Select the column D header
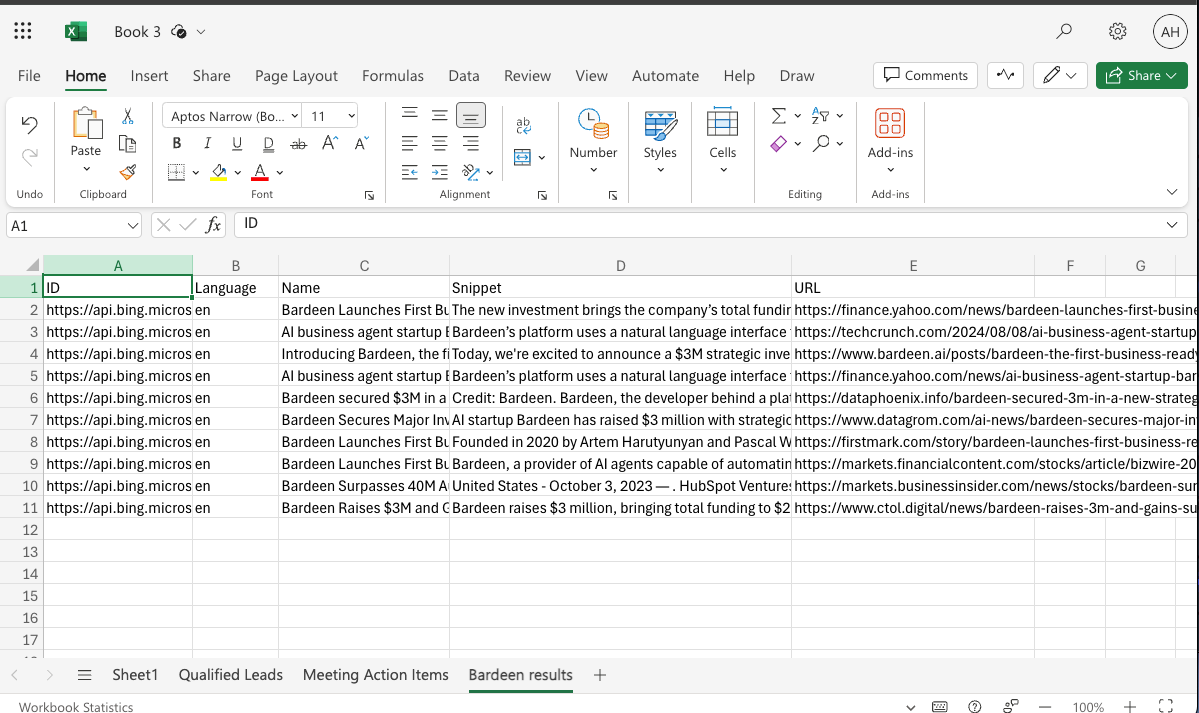This screenshot has width=1199, height=713. (620, 265)
